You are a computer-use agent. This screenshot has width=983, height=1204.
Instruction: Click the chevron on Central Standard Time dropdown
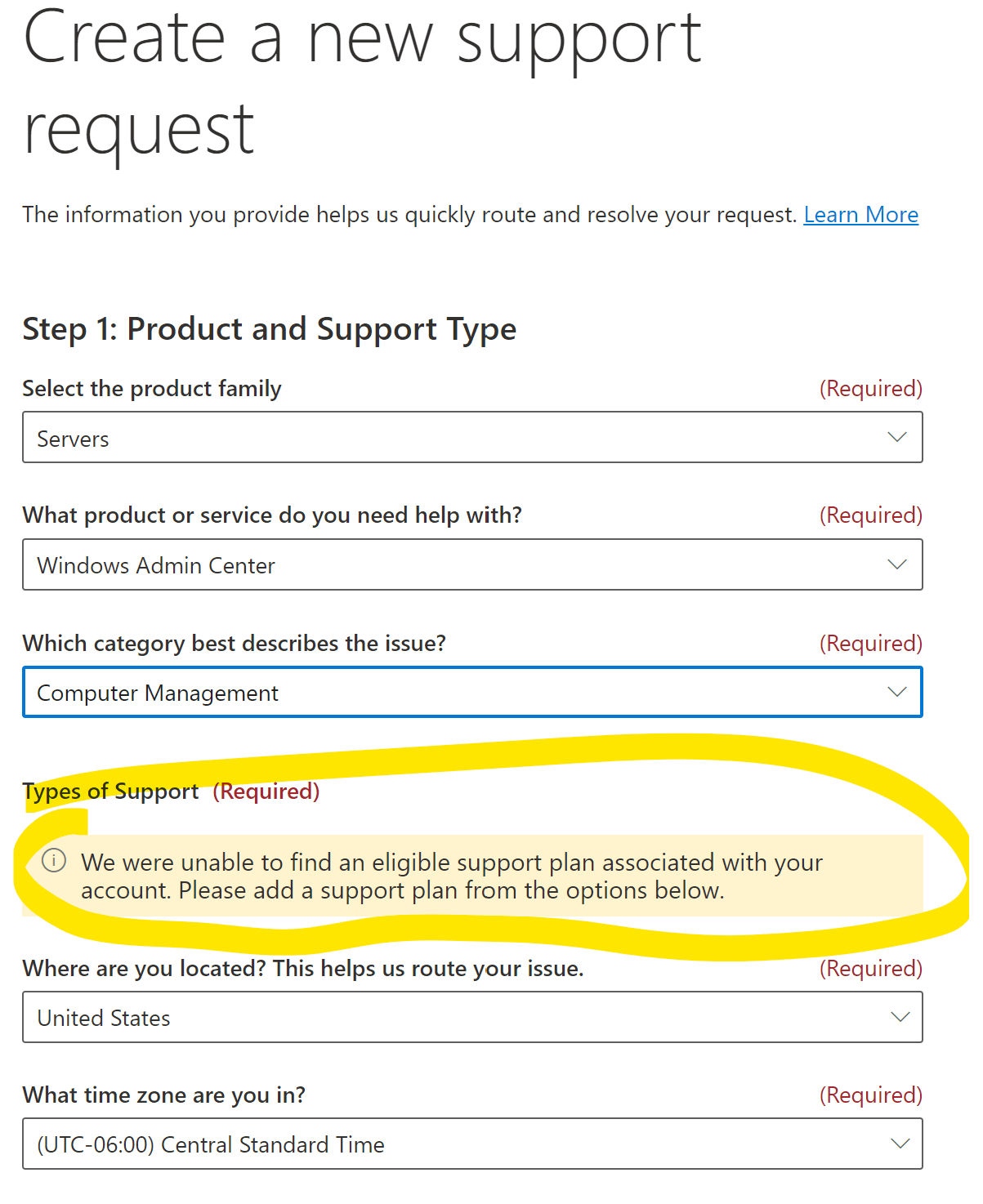(x=900, y=1144)
